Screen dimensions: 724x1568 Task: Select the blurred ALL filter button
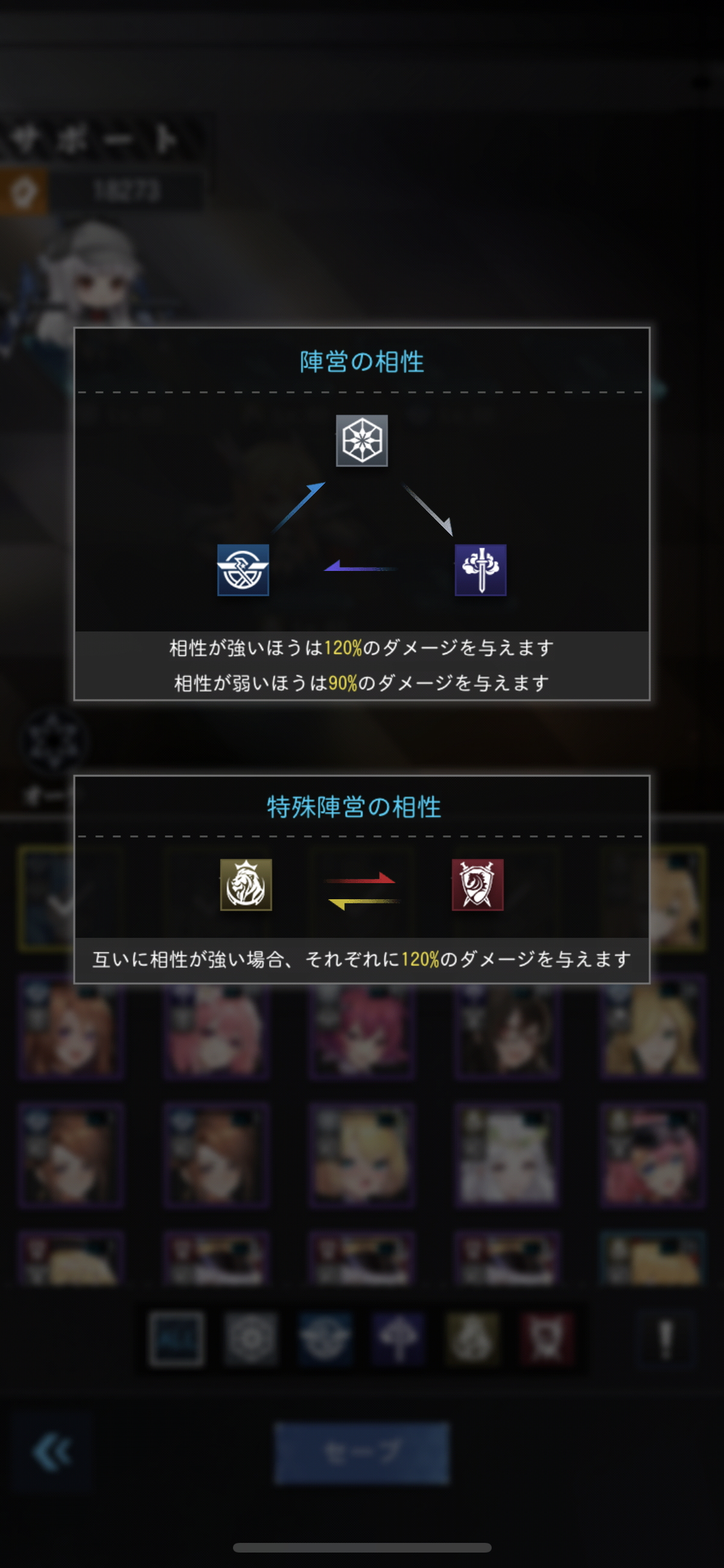click(x=176, y=1339)
